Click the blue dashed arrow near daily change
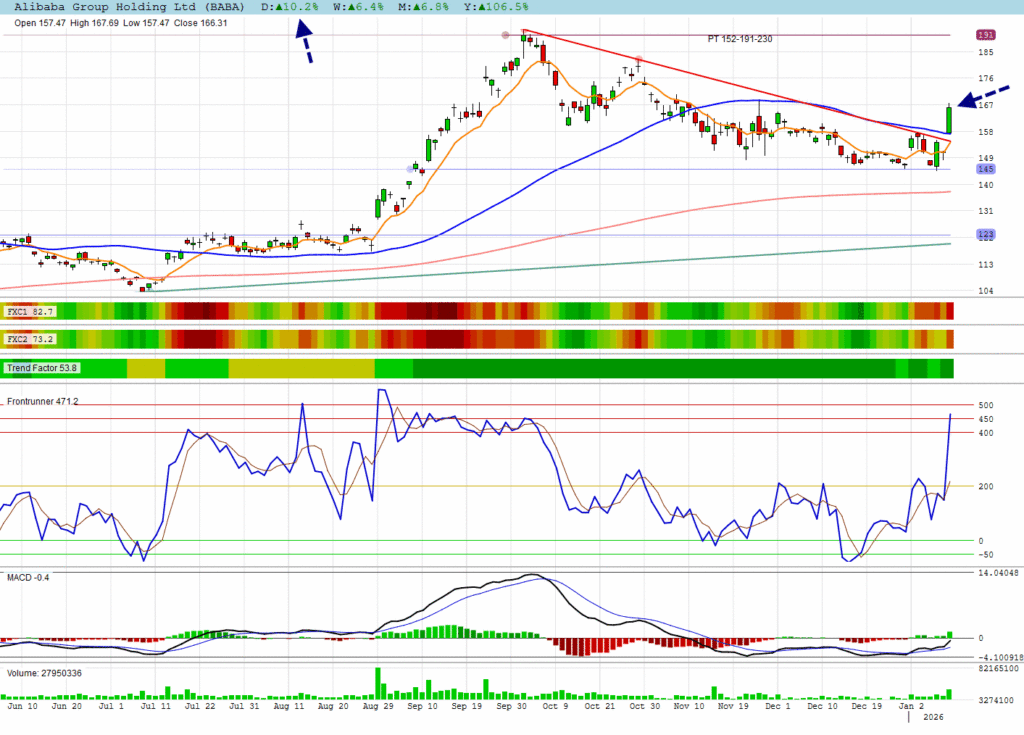The image size is (1024, 735). (x=304, y=46)
